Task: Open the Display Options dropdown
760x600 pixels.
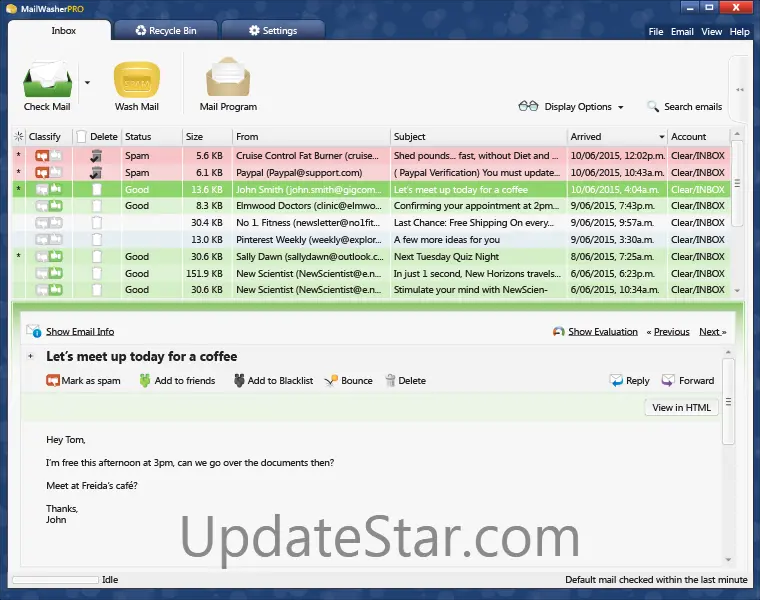Action: coord(571,107)
